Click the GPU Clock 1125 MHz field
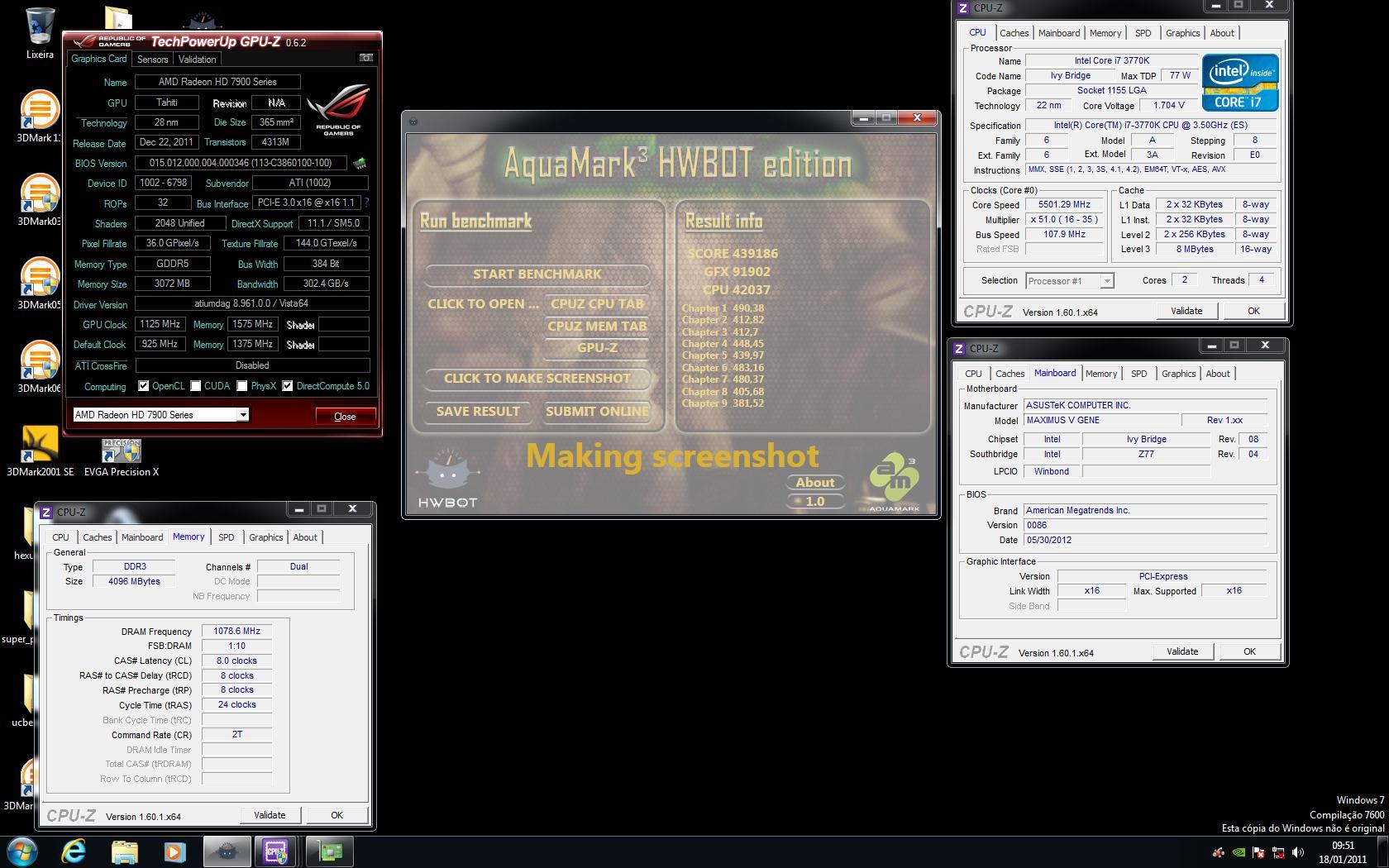 (x=160, y=325)
